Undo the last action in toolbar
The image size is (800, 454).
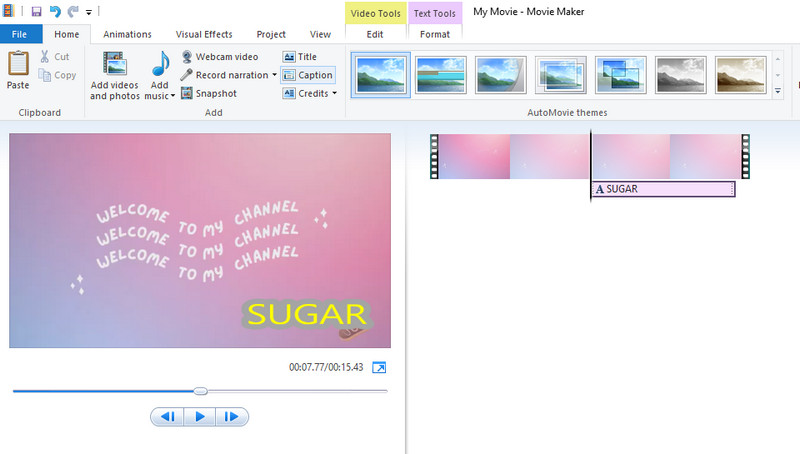point(55,11)
